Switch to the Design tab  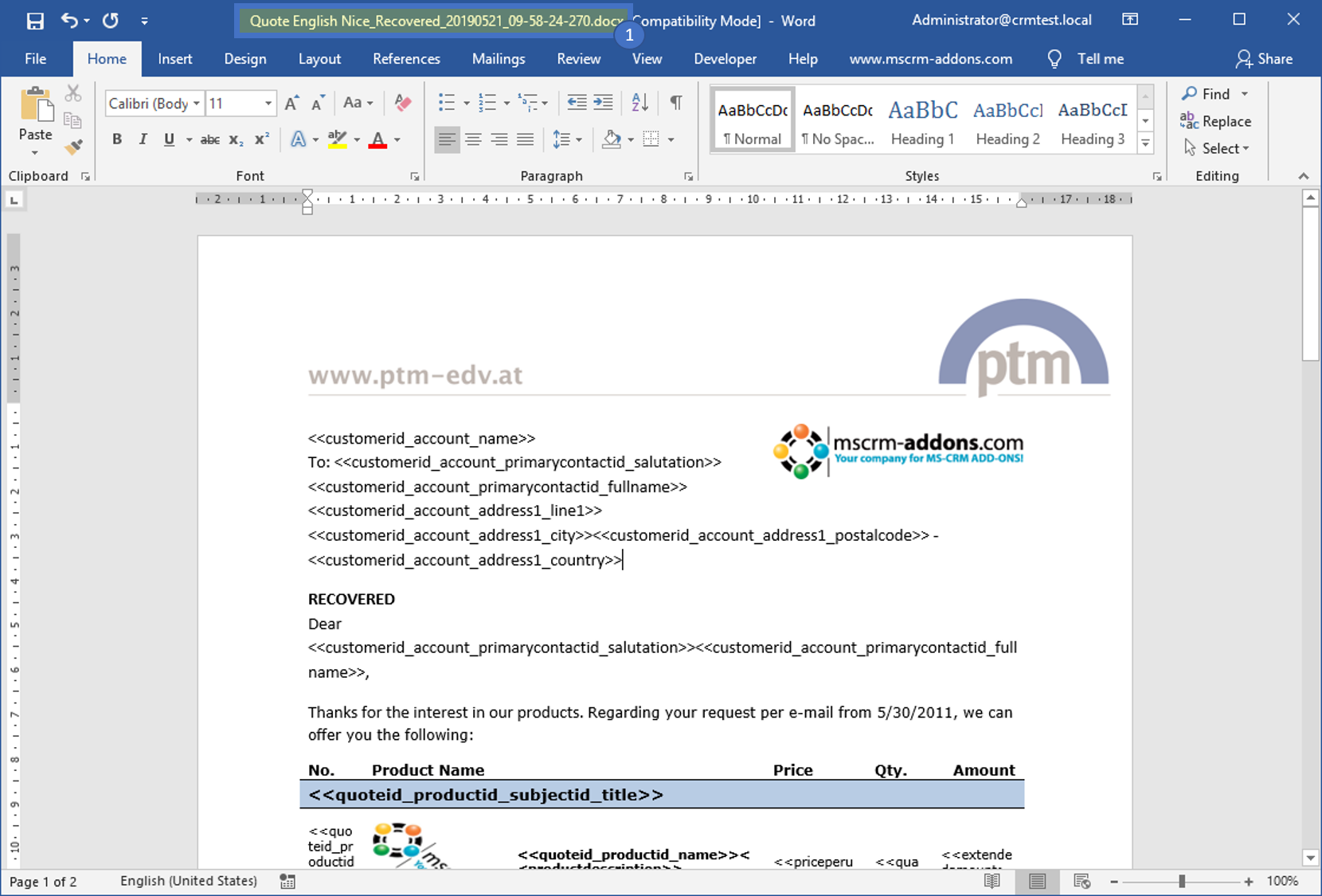click(x=245, y=59)
